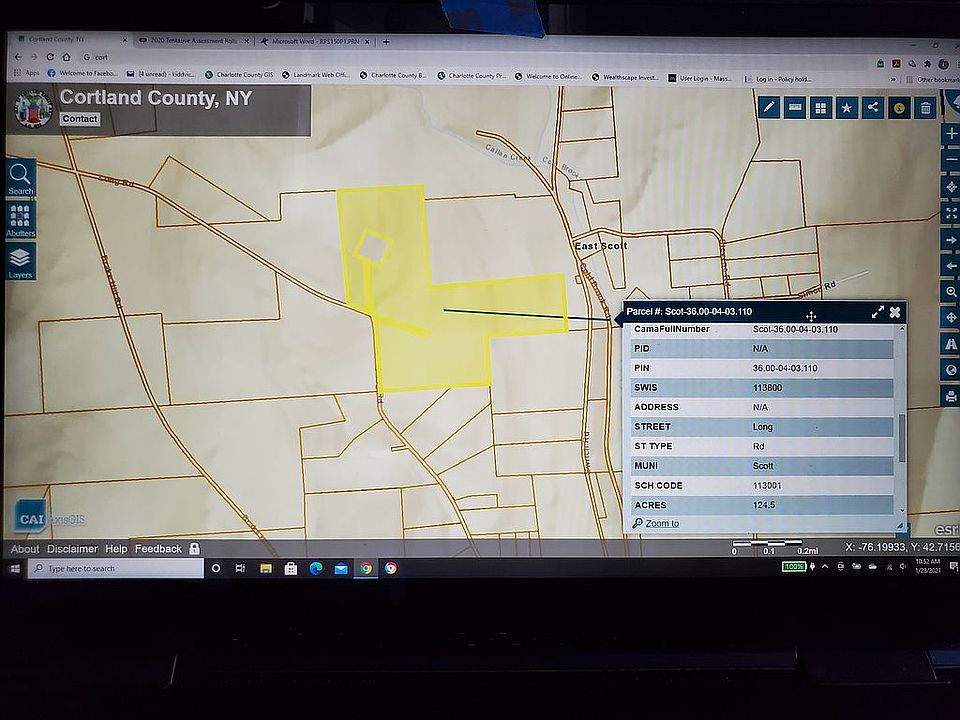Click the browser reload button
960x720 pixels.
[50, 57]
